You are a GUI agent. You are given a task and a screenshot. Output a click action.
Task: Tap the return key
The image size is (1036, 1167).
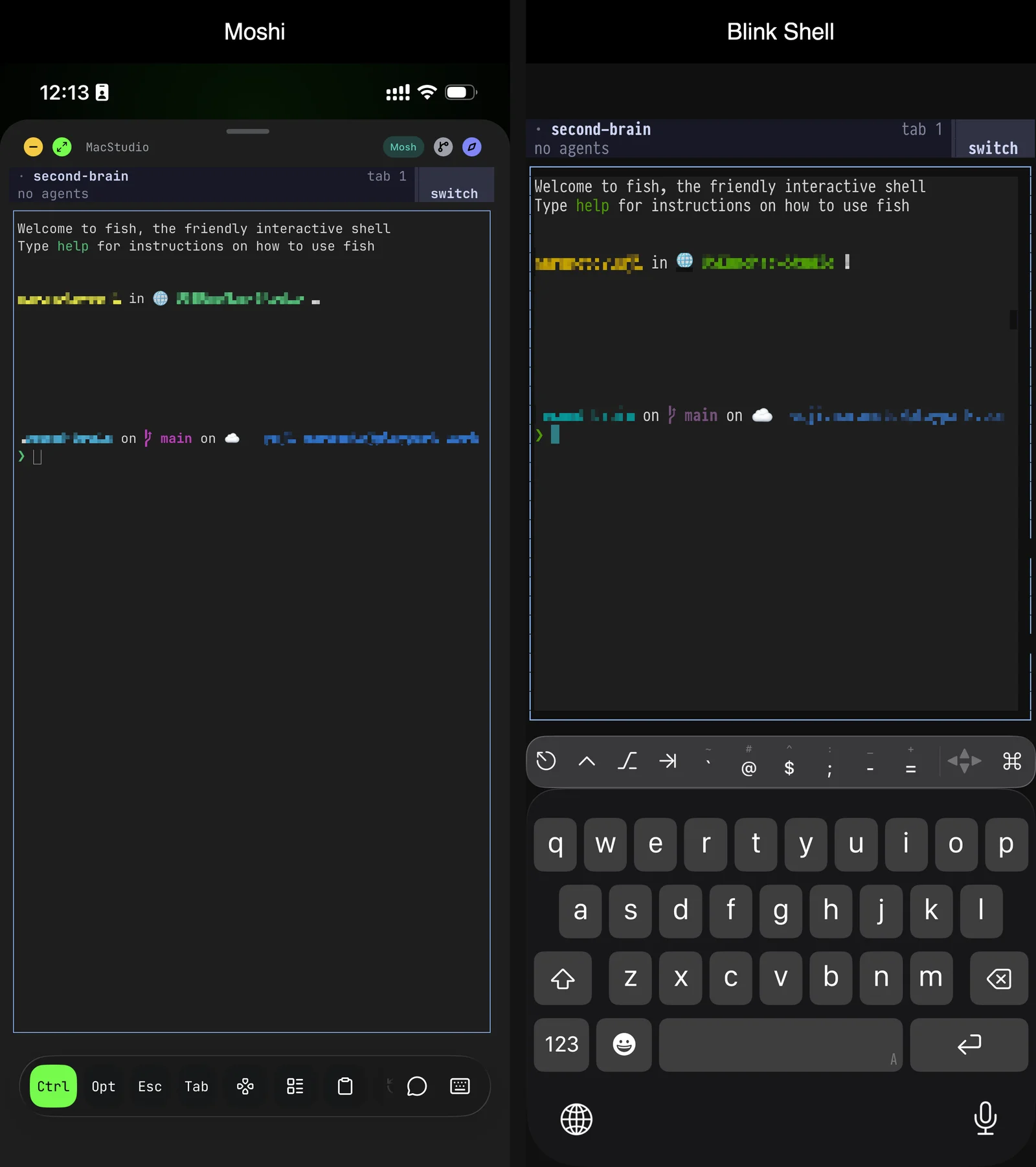[x=969, y=1045]
